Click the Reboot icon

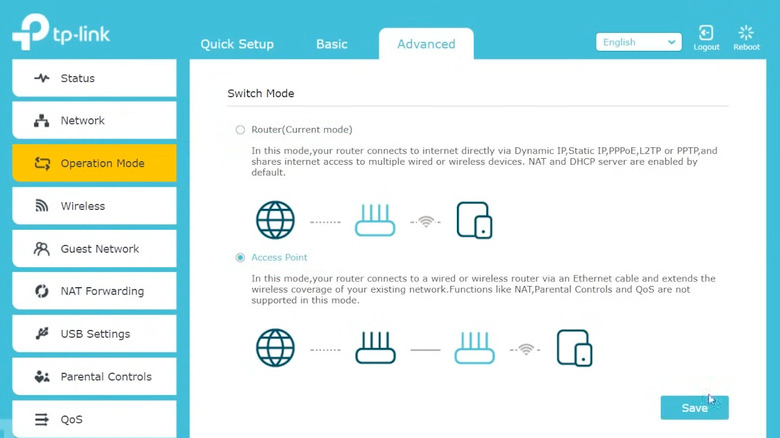pyautogui.click(x=746, y=34)
